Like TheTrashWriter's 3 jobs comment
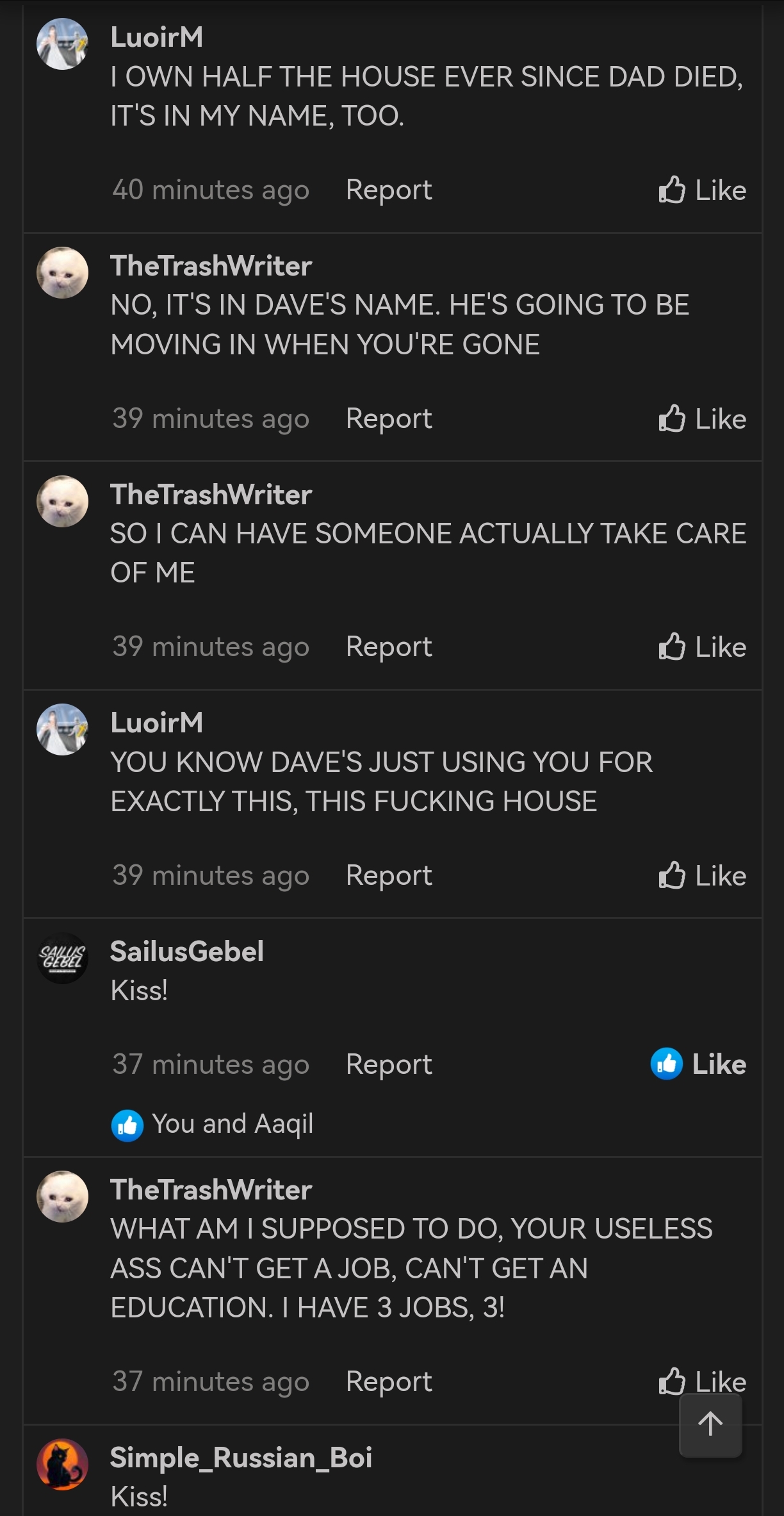Image resolution: width=784 pixels, height=1516 pixels. tap(702, 1381)
